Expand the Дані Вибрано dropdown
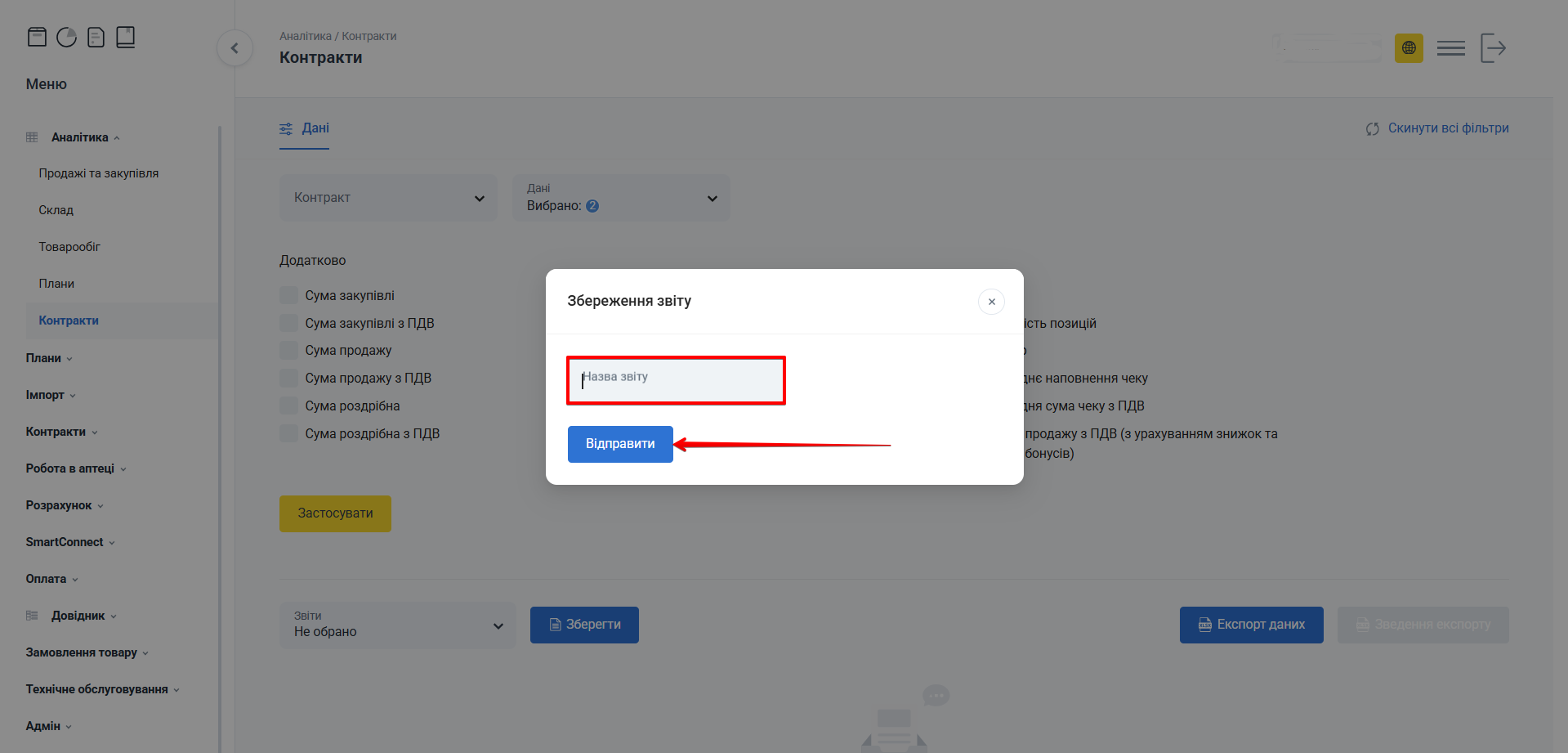The height and width of the screenshot is (753, 1568). [621, 198]
